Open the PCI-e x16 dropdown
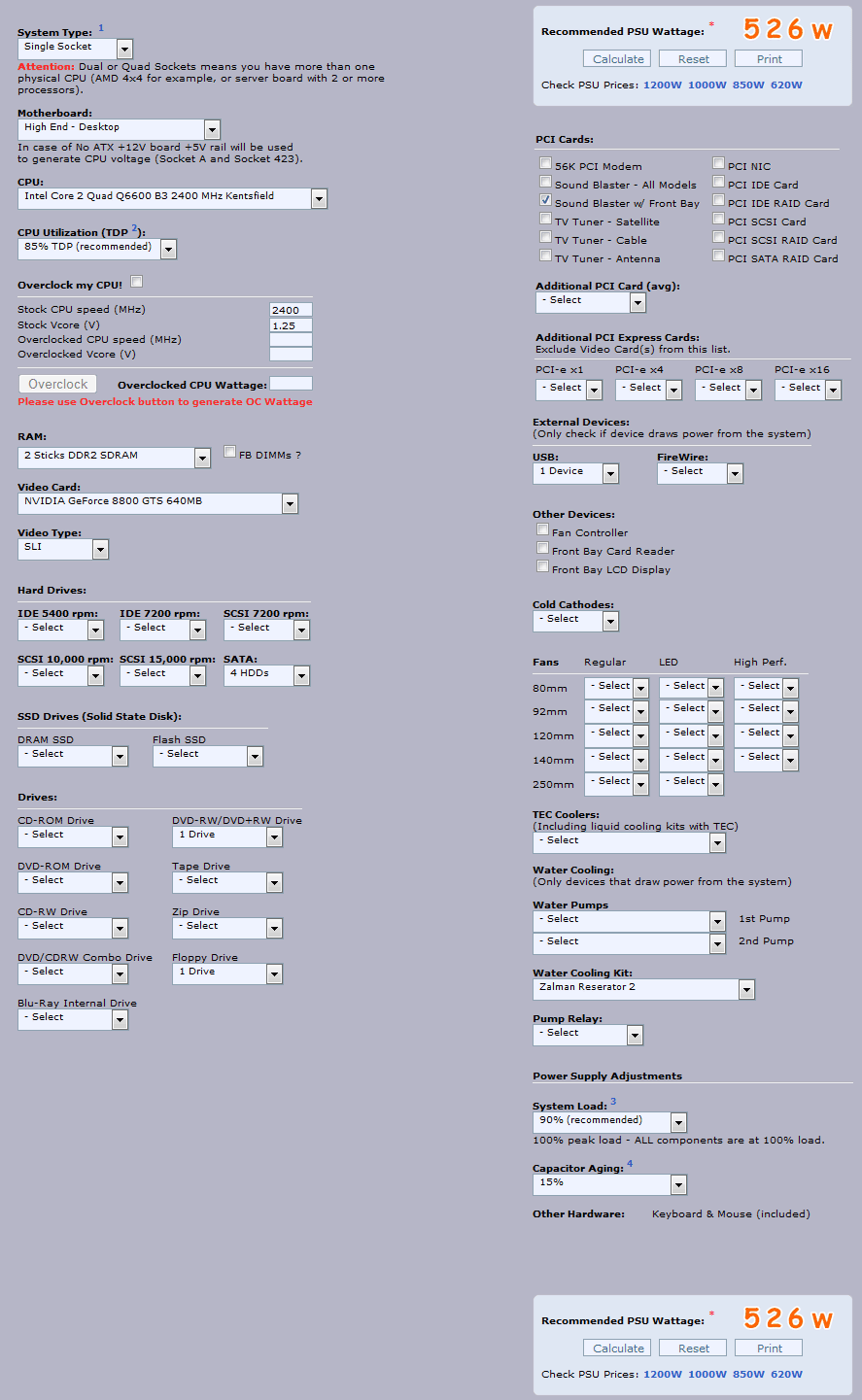The height and width of the screenshot is (1400, 862). click(x=808, y=390)
